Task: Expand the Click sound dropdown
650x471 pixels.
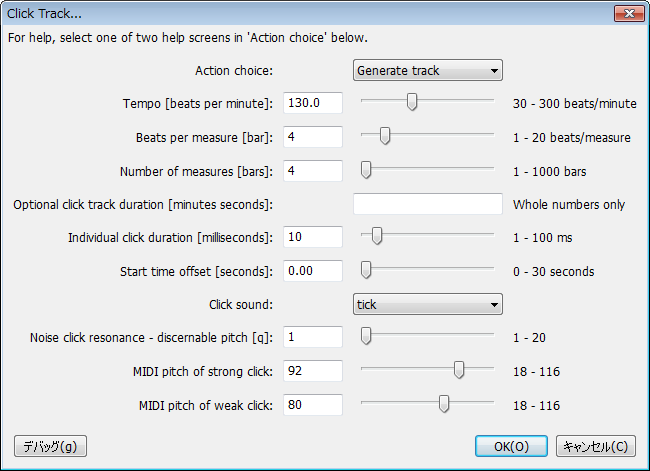Action: (x=427, y=304)
